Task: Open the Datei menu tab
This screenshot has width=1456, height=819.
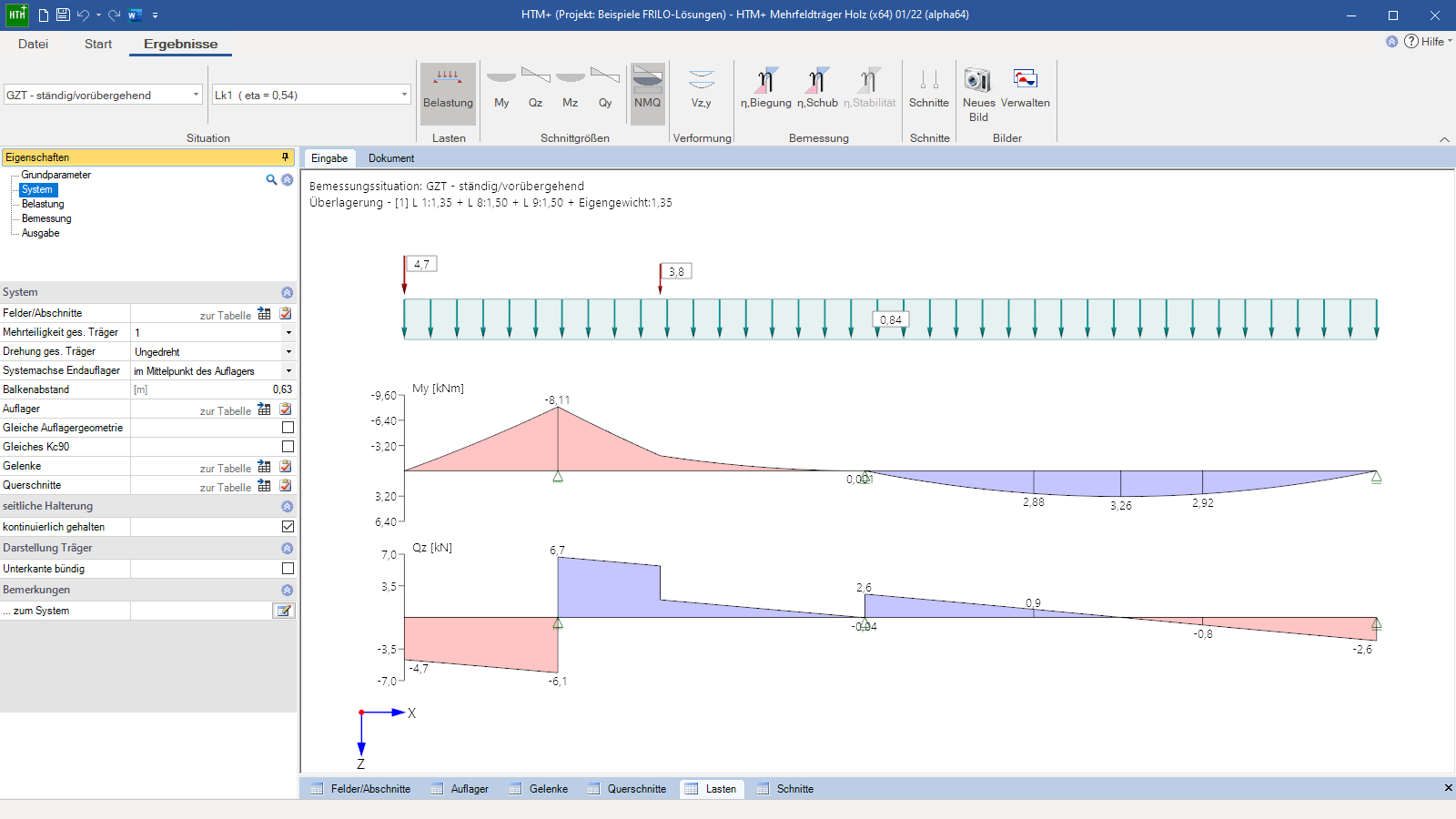Action: pos(33,44)
